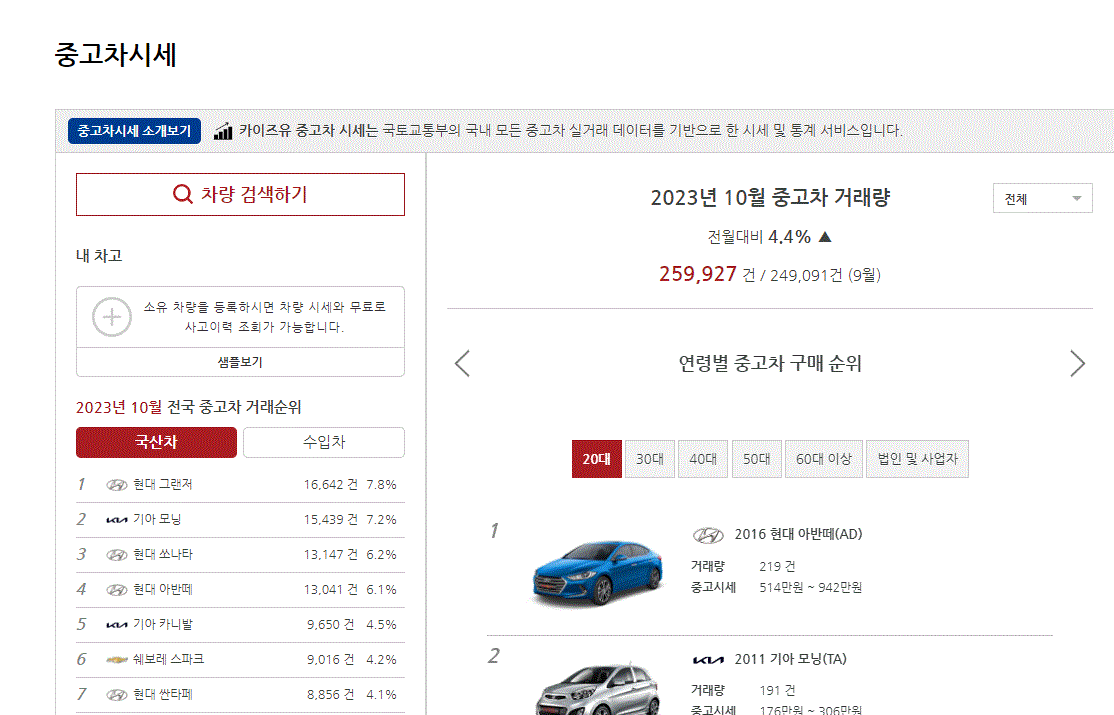This screenshot has width=1114, height=715.
Task: Open the 기아 카니발 ranking row
Action: click(240, 625)
